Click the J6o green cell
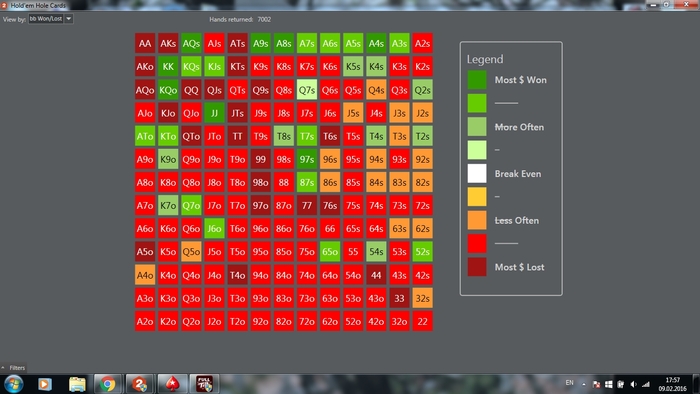This screenshot has width=700, height=394. [214, 228]
